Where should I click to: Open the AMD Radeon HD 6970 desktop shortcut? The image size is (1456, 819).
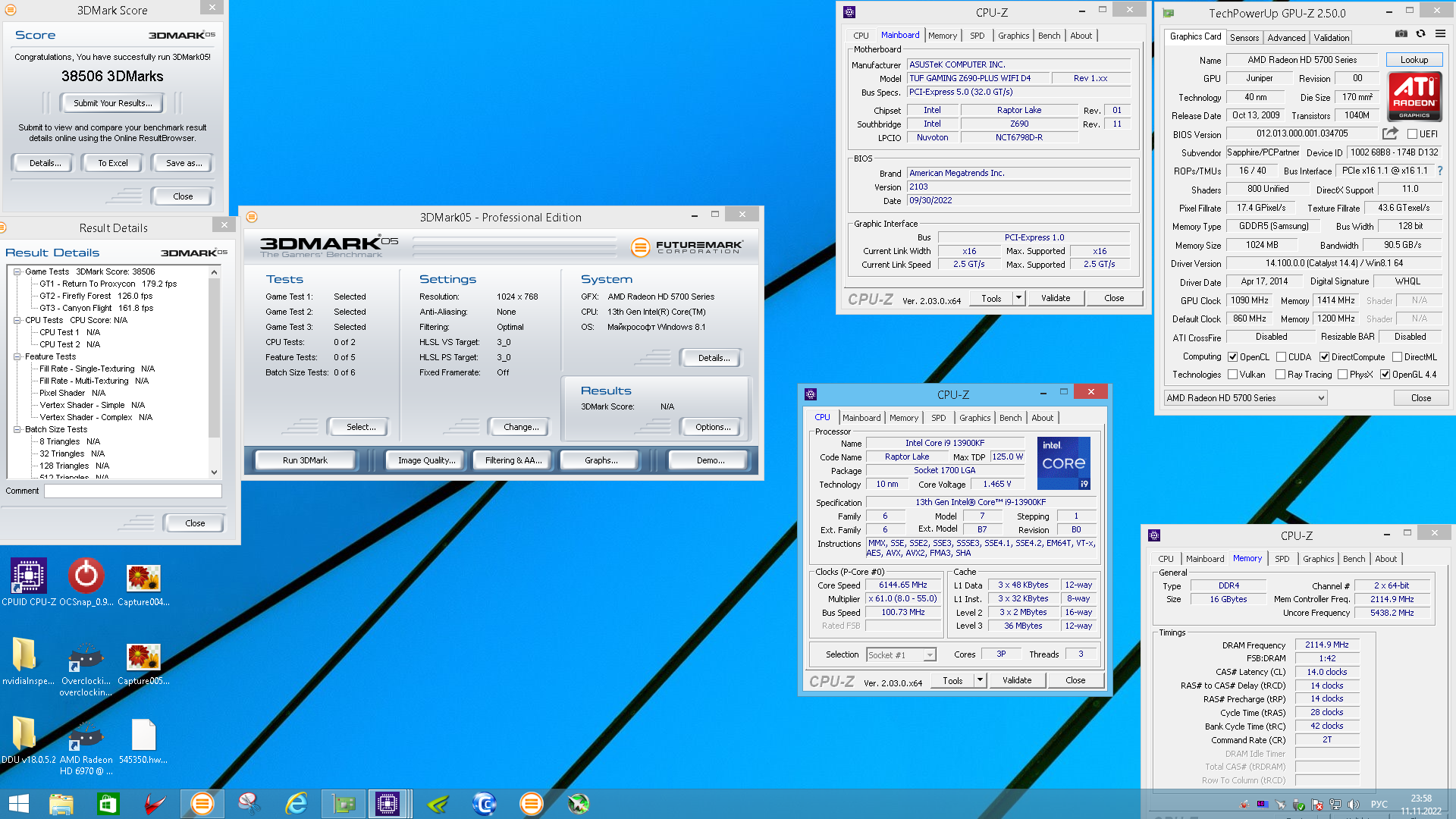86,748
